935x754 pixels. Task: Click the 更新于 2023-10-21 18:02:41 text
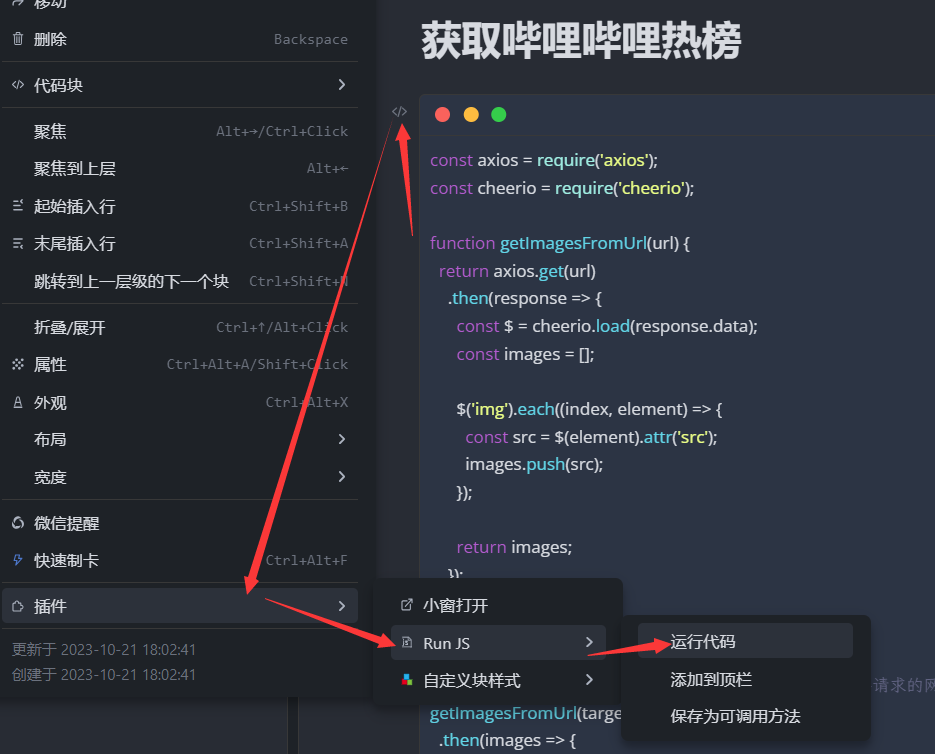pyautogui.click(x=104, y=650)
